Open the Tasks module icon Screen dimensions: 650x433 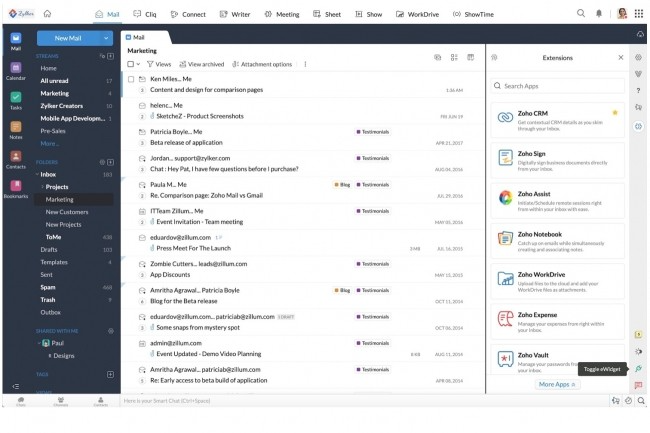(x=16, y=98)
